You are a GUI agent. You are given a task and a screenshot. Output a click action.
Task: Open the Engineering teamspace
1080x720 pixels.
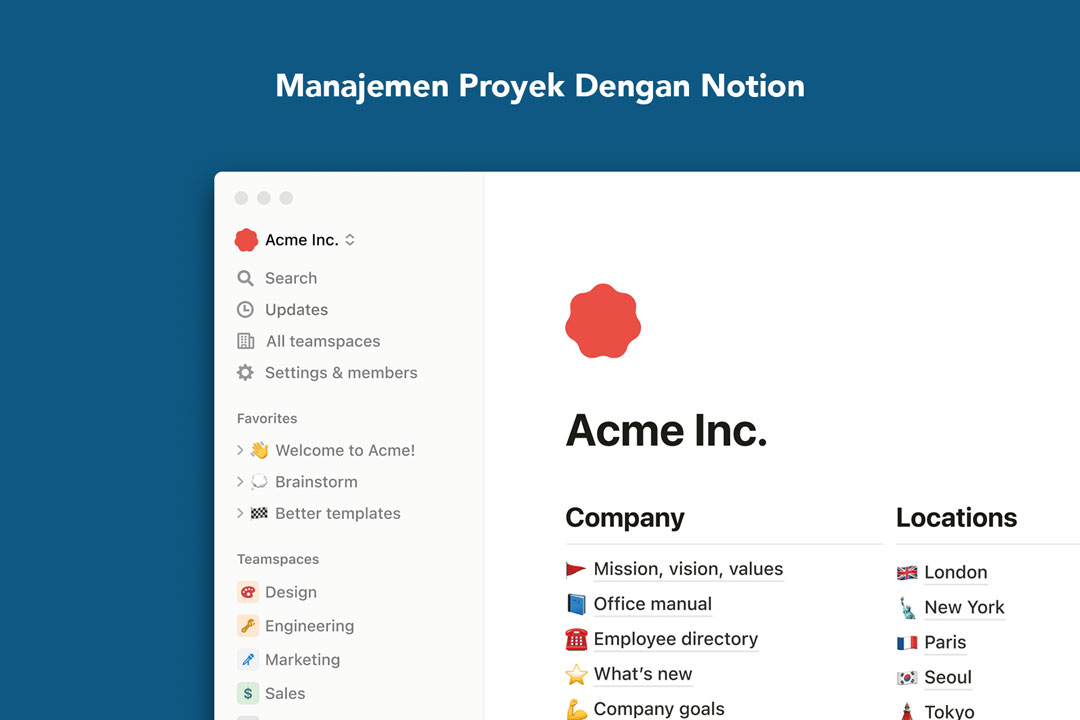tap(309, 626)
